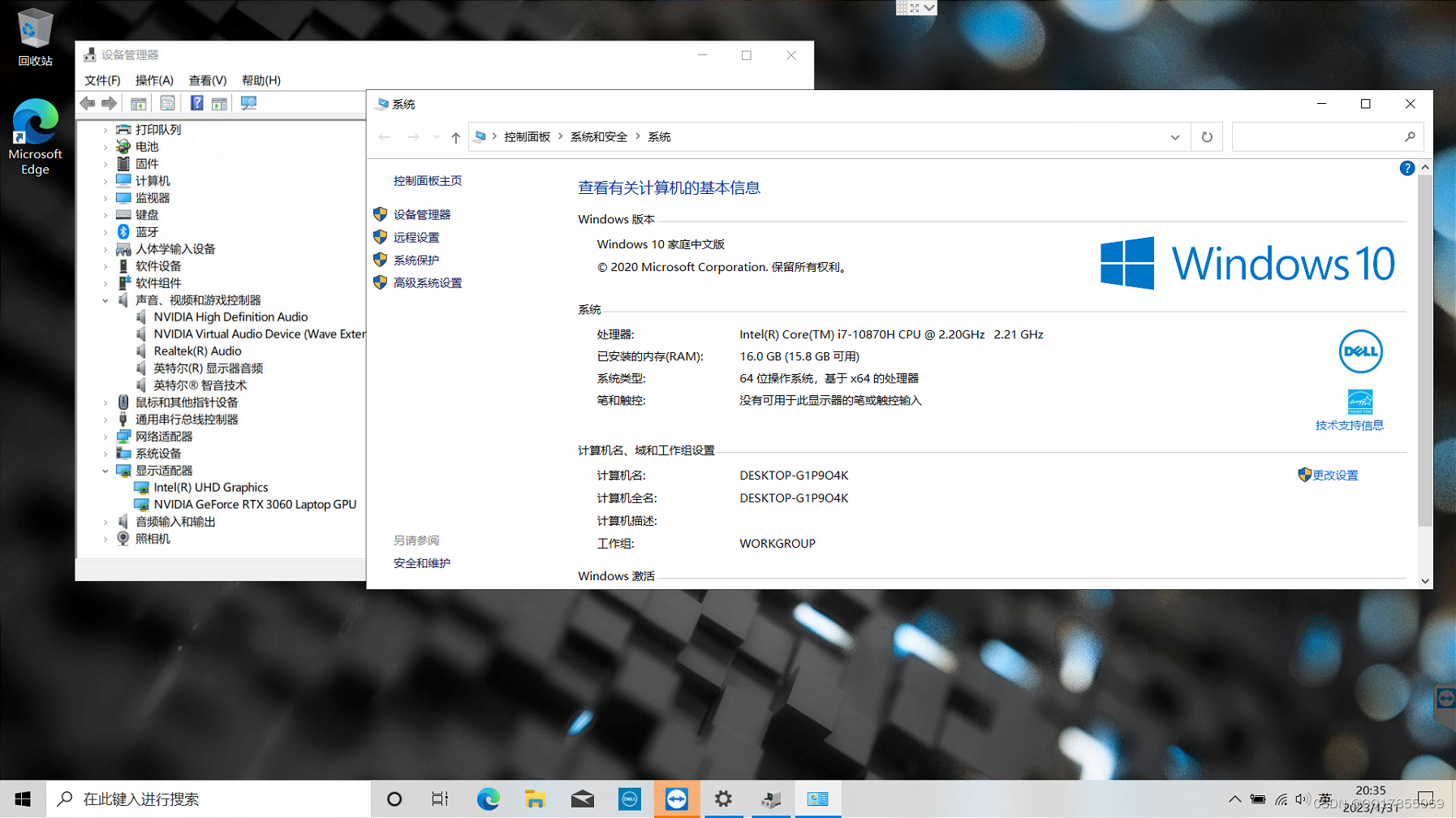Select Intel(R) UHD Graphics device
Viewport: 1456px width, 818px height.
pyautogui.click(x=211, y=488)
